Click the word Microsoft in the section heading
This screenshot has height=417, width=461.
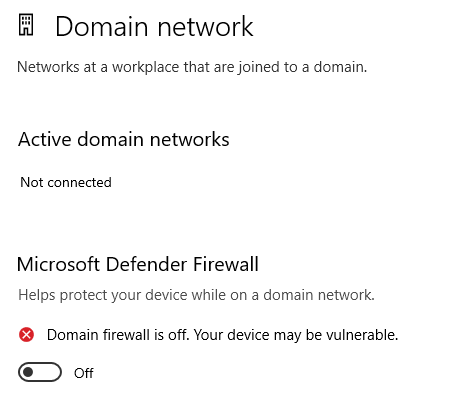point(58,264)
